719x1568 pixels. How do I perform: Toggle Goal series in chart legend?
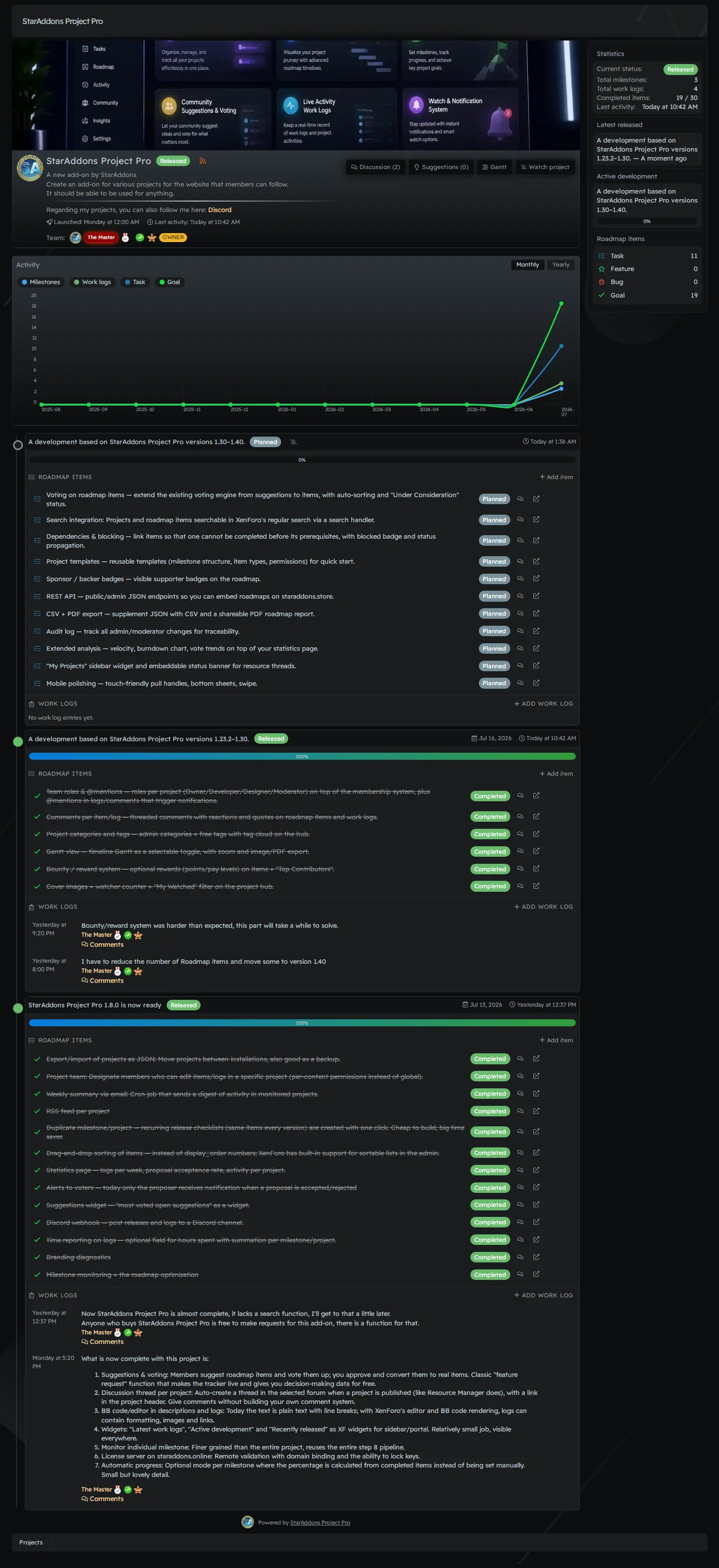click(x=169, y=282)
